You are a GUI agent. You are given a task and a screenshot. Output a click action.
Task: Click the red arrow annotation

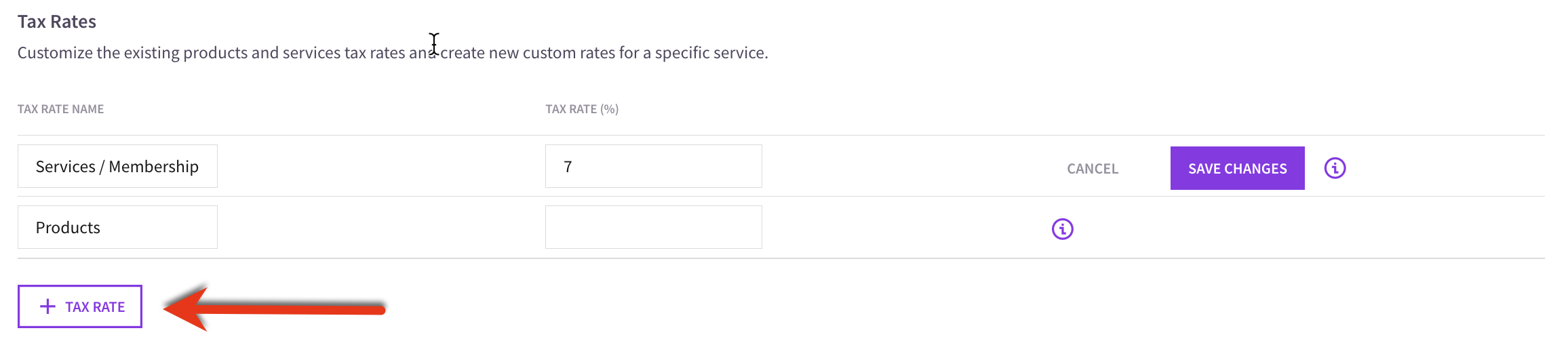(x=274, y=308)
